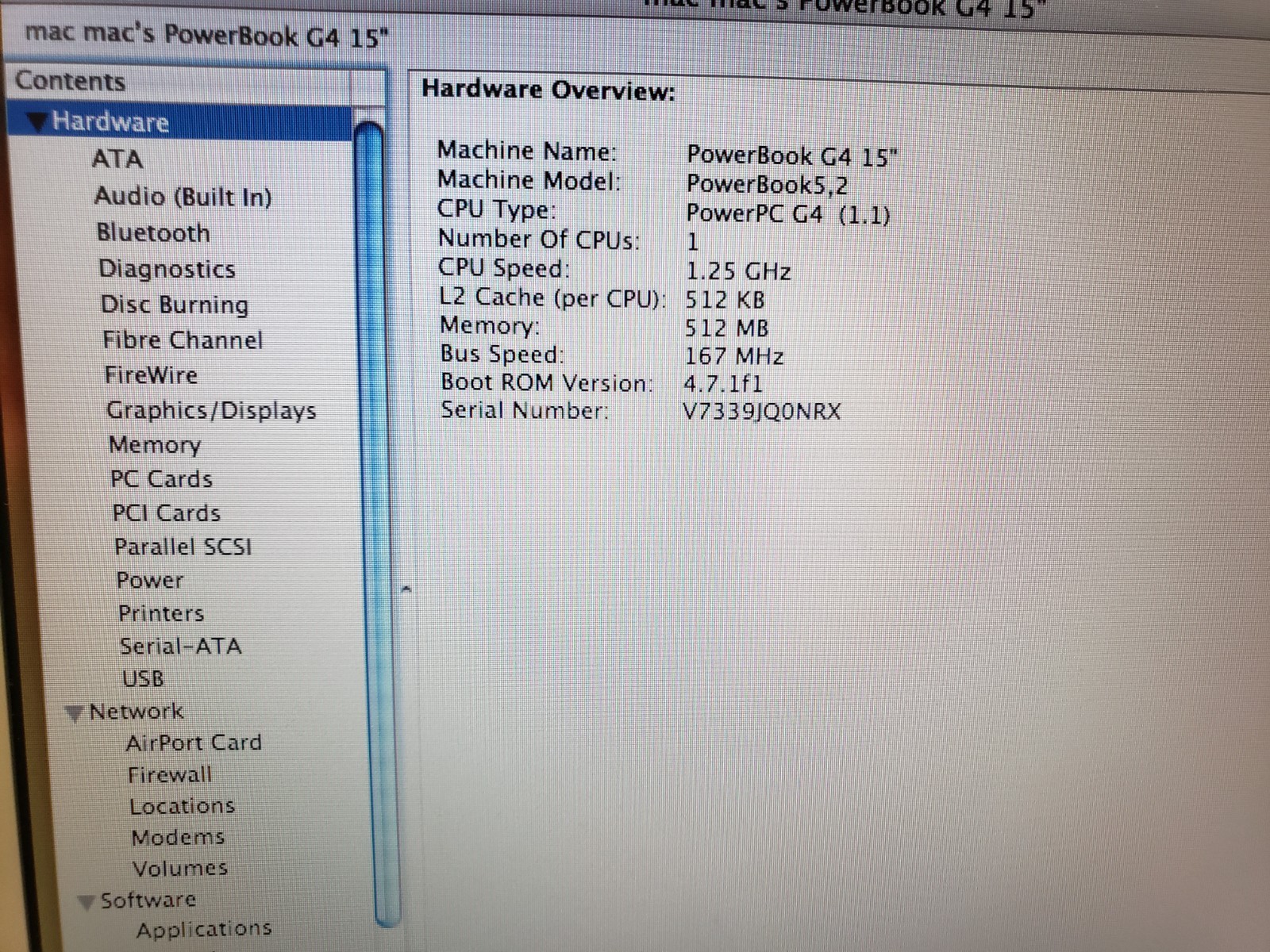Select the Software category row

pyautogui.click(x=148, y=900)
